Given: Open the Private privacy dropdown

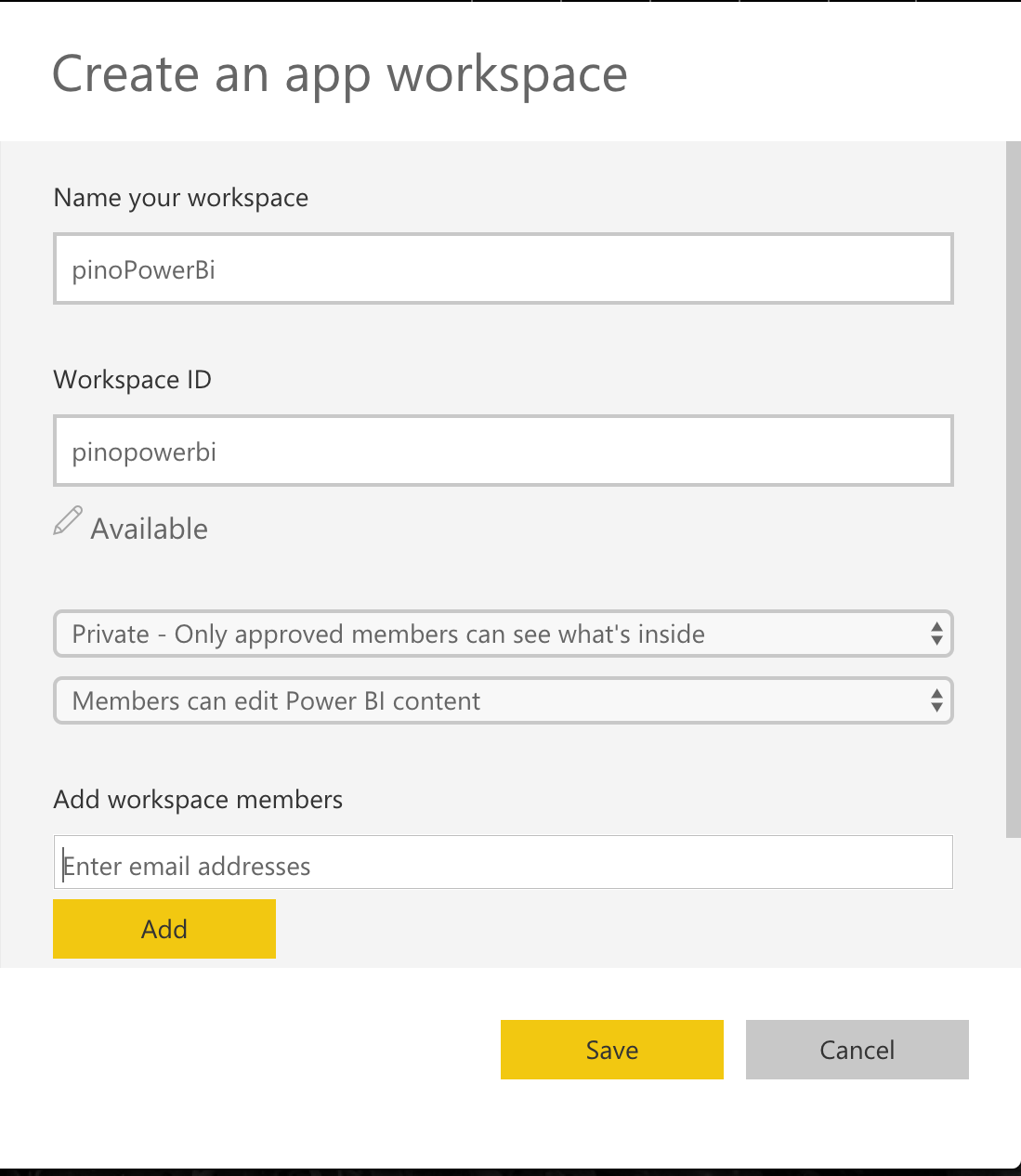Looking at the screenshot, I should click(504, 634).
